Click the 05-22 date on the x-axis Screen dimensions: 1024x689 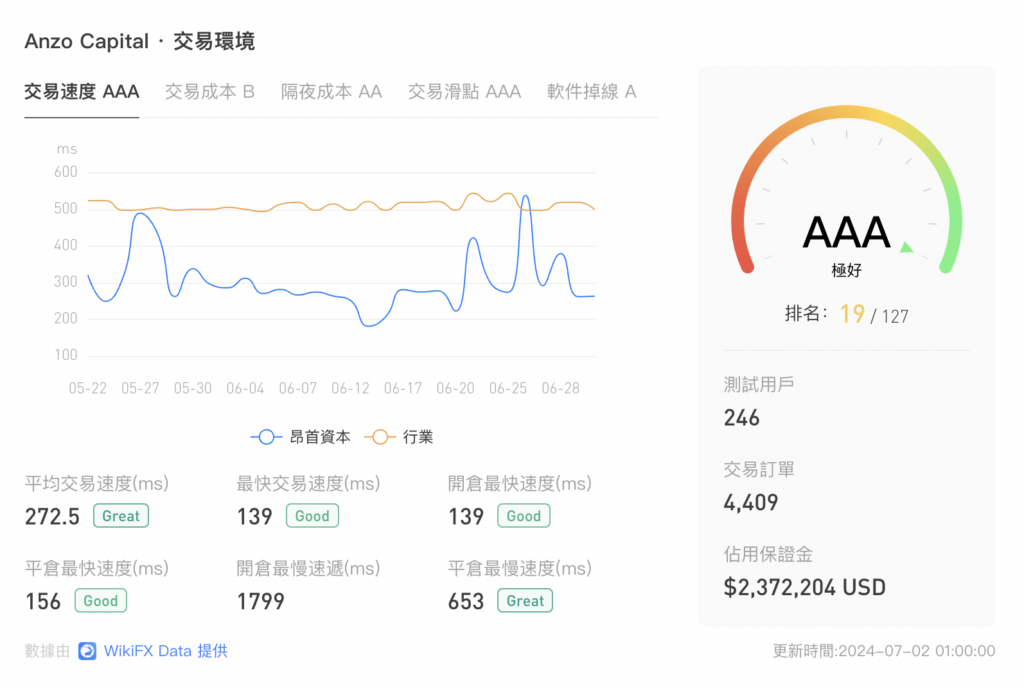[x=88, y=389]
